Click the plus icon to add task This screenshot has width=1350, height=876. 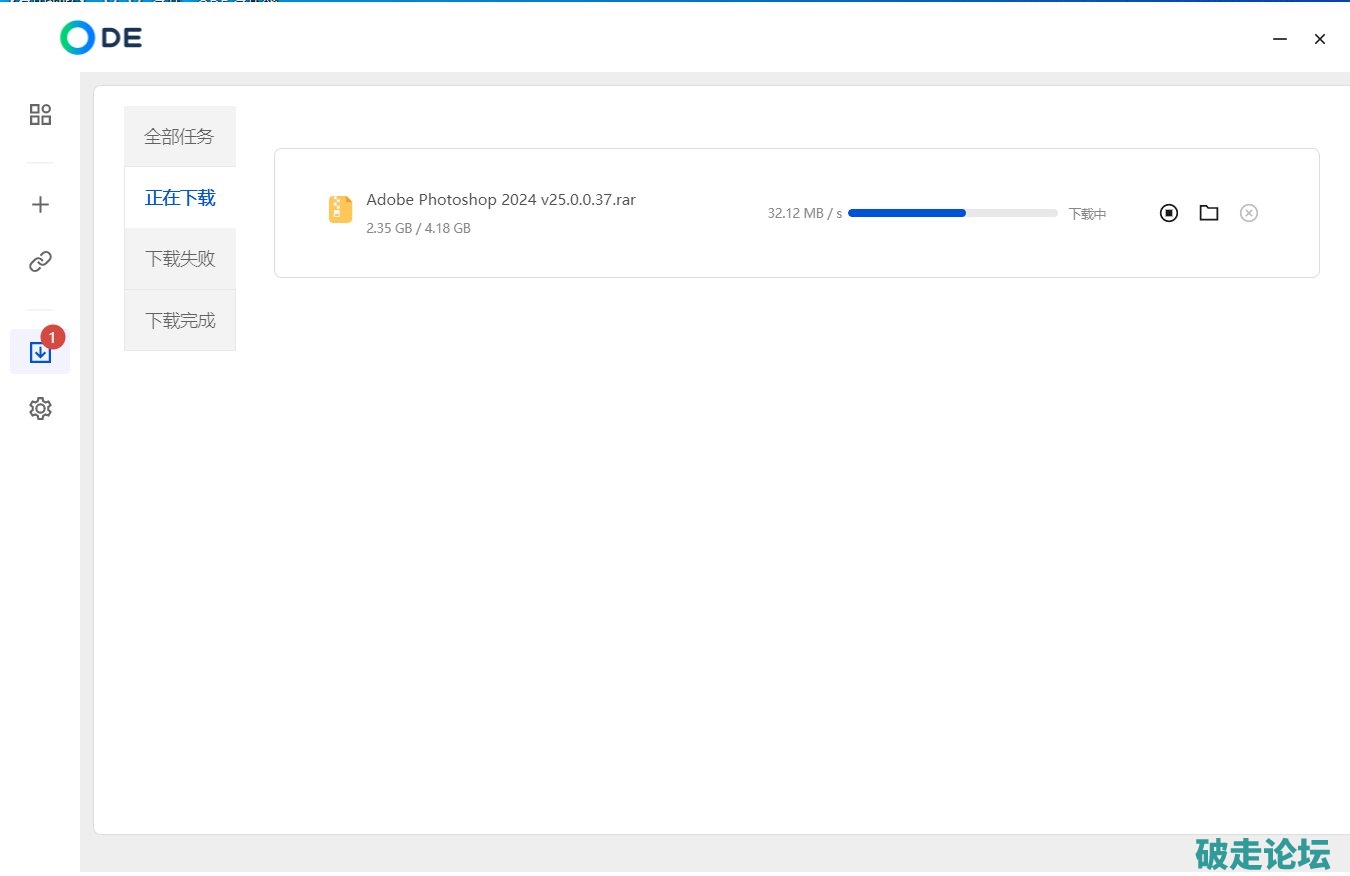click(40, 205)
